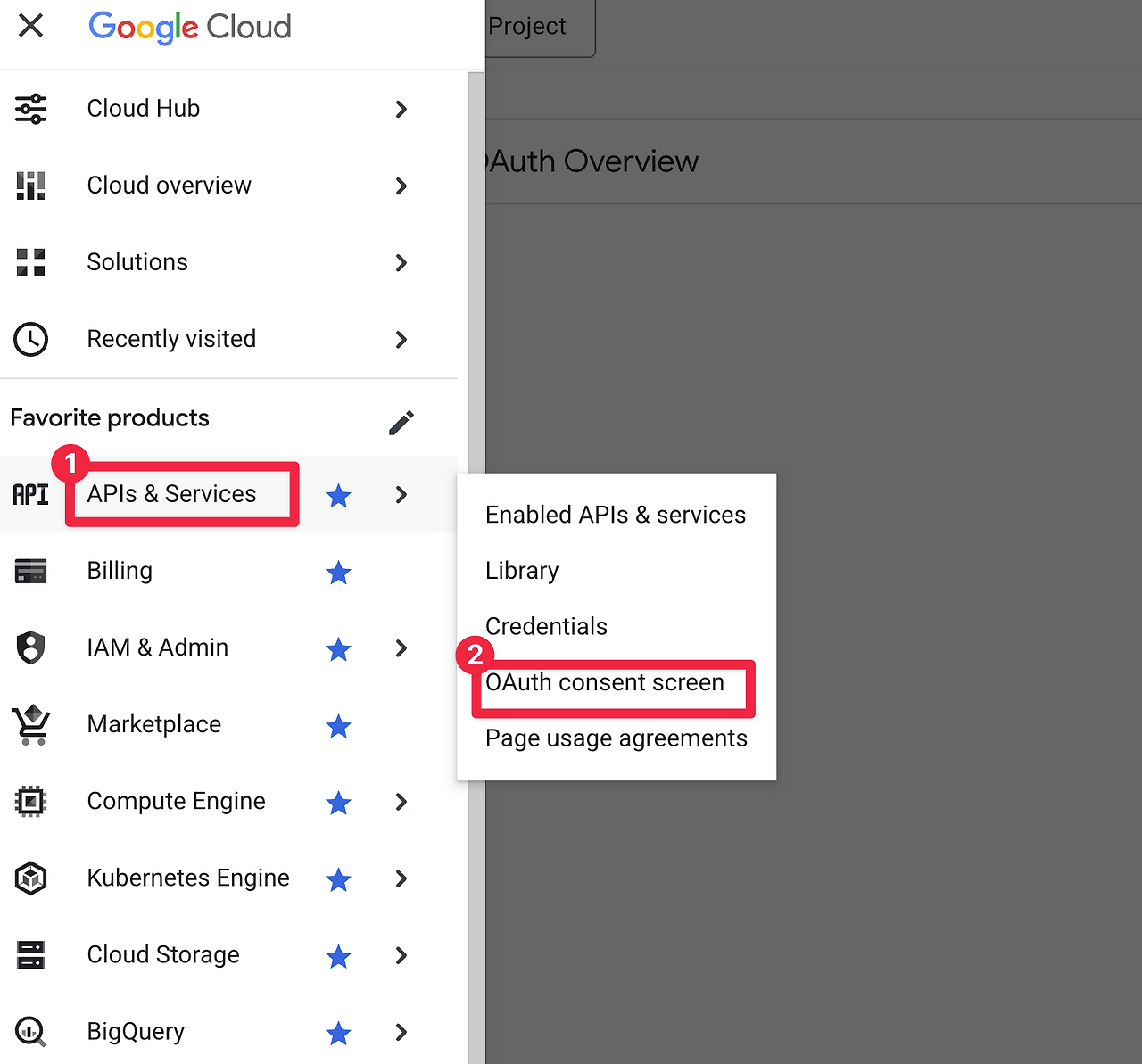
Task: Click the dimmed Project selector button
Action: (x=539, y=28)
